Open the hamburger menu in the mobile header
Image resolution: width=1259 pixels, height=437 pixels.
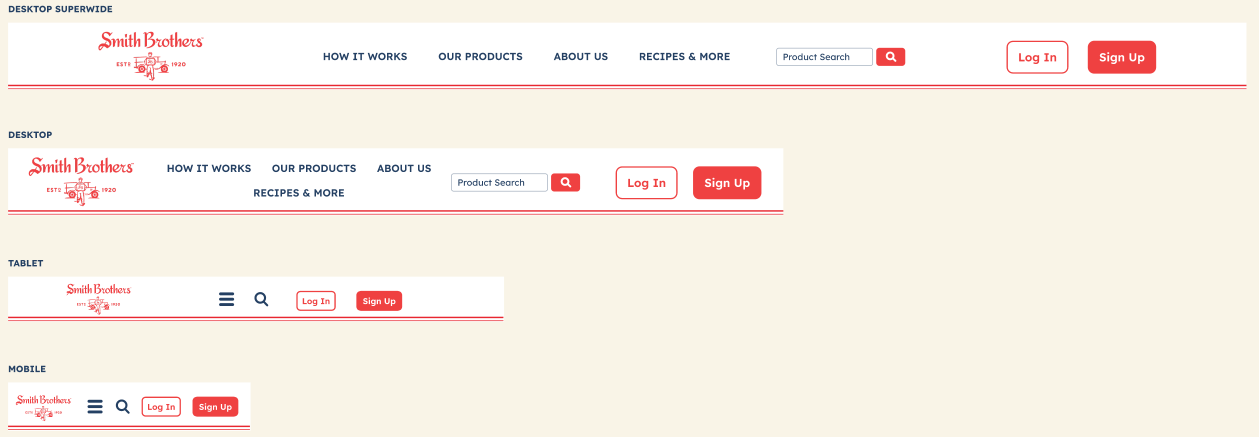pyautogui.click(x=96, y=406)
